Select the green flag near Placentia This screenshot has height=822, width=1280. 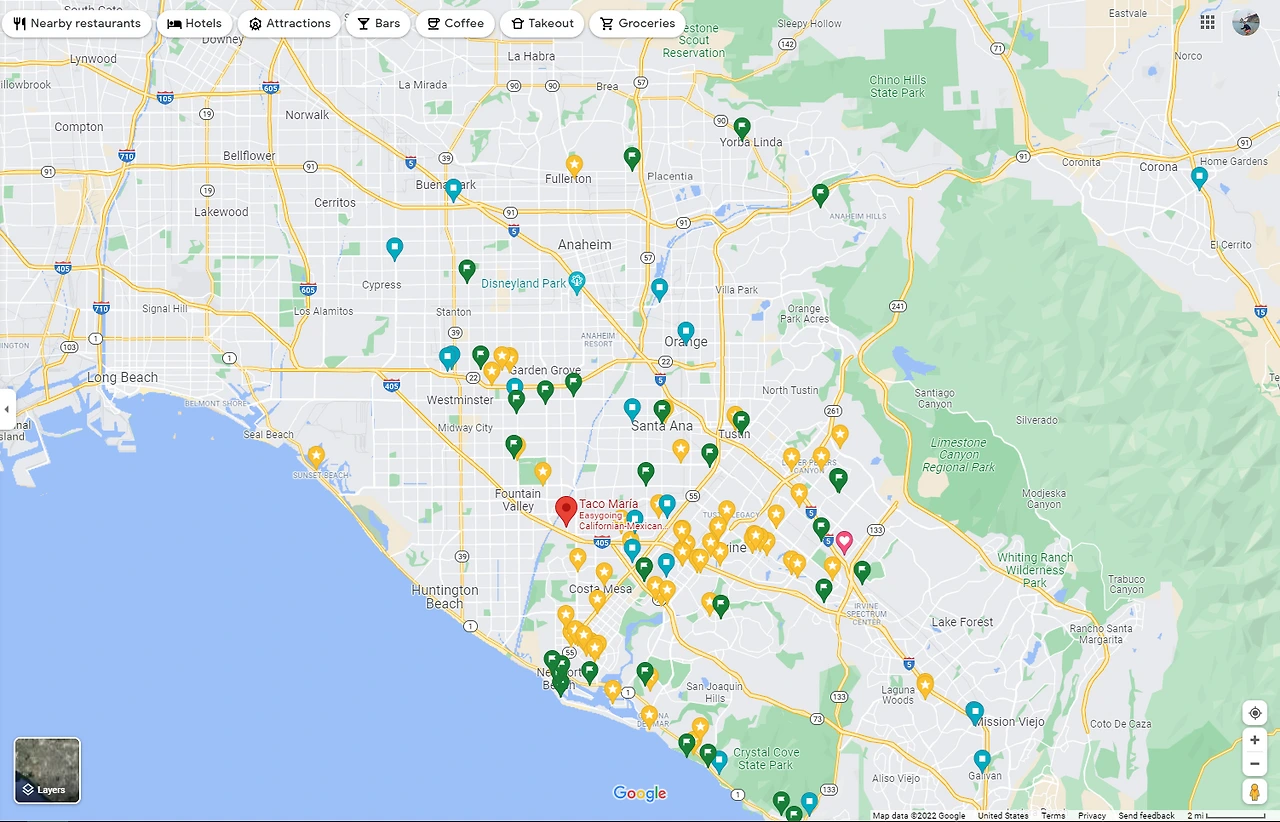632,157
